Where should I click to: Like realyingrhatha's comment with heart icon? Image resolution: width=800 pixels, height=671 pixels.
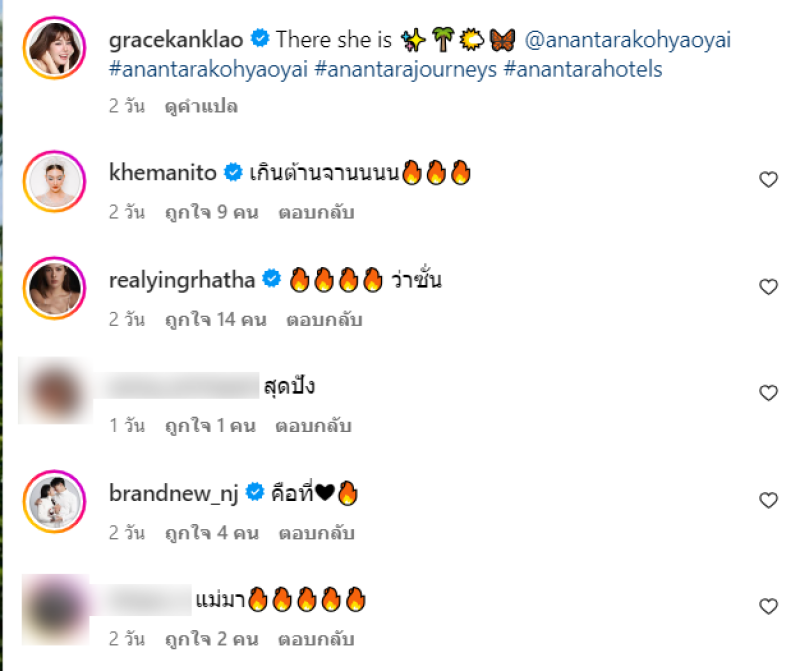point(768,287)
